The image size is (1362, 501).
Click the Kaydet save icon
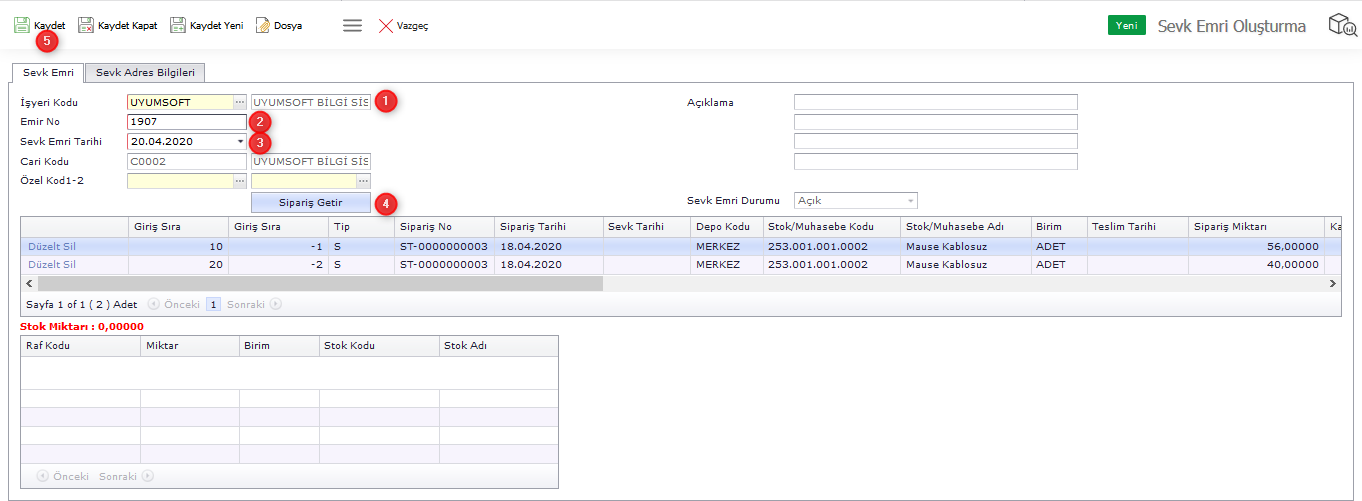pos(21,25)
